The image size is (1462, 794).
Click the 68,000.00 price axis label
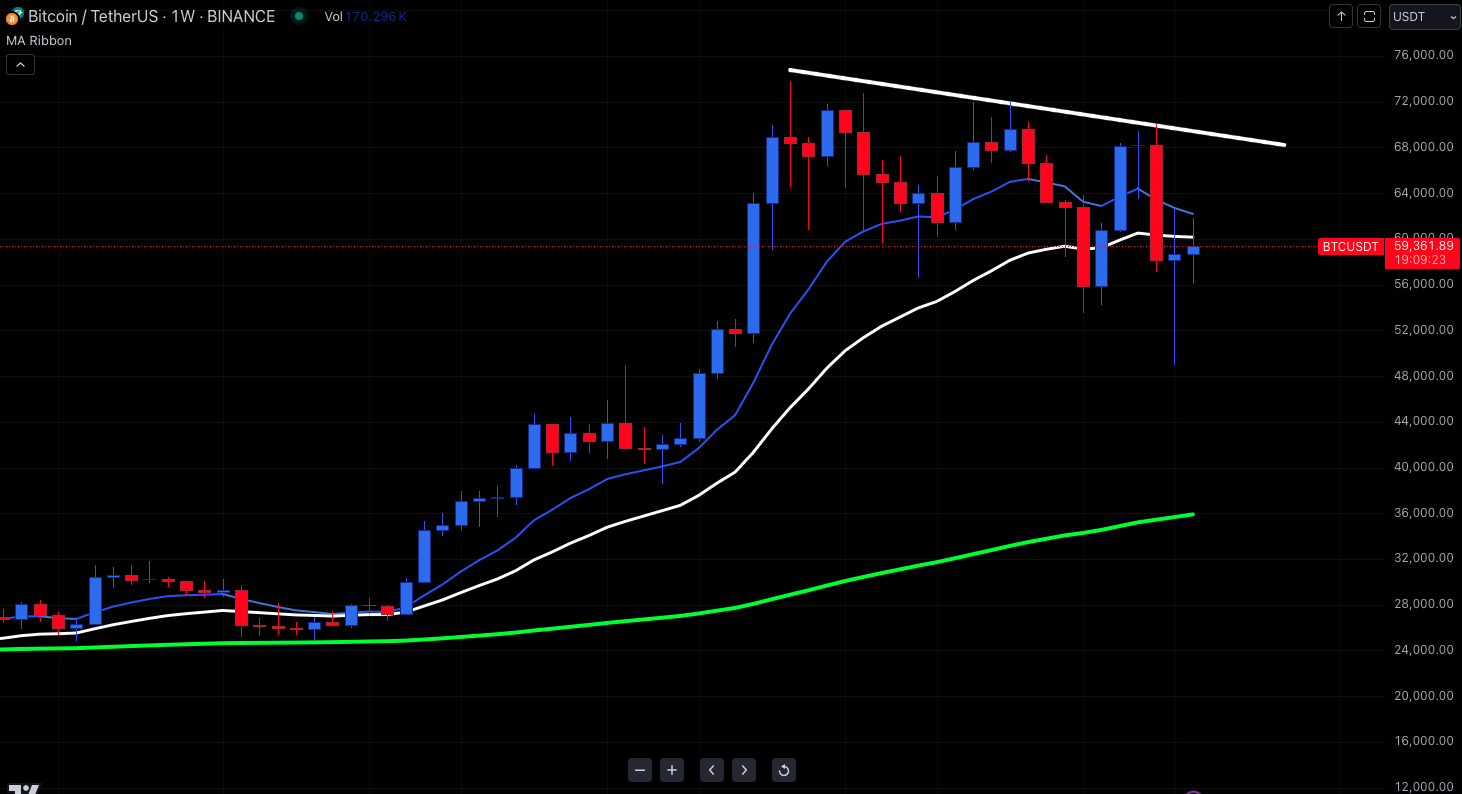tap(1423, 147)
